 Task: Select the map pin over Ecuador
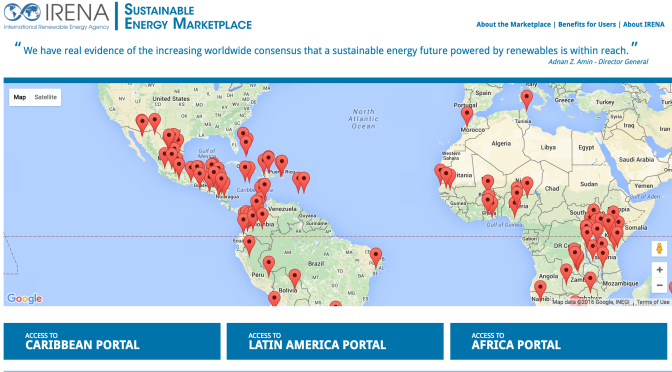pyautogui.click(x=249, y=245)
